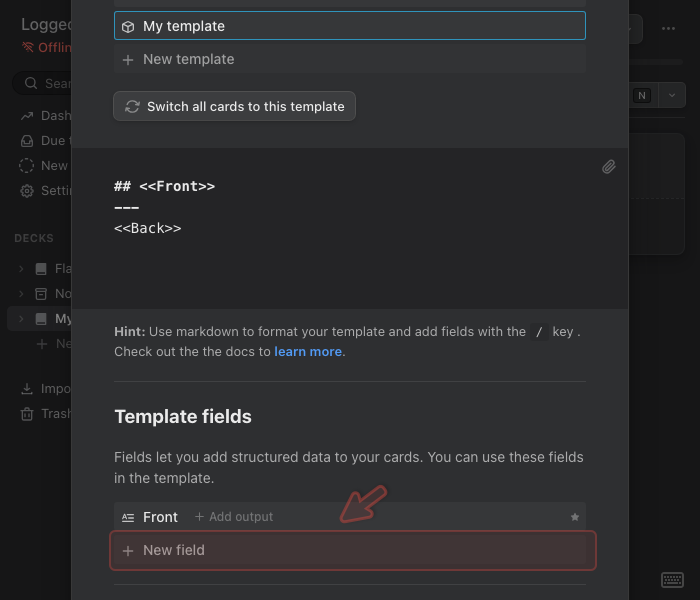This screenshot has height=600, width=700.
Task: Click the Due inbox icon in sidebar
Action: coord(27,141)
